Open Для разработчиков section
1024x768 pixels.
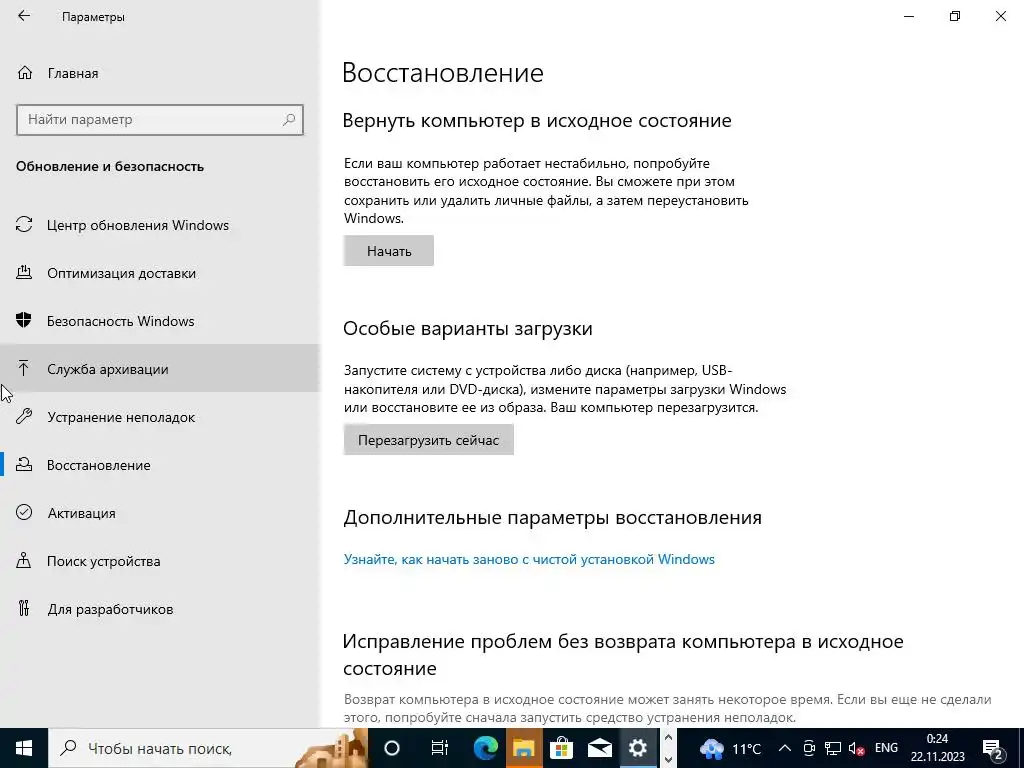pyautogui.click(x=160, y=609)
